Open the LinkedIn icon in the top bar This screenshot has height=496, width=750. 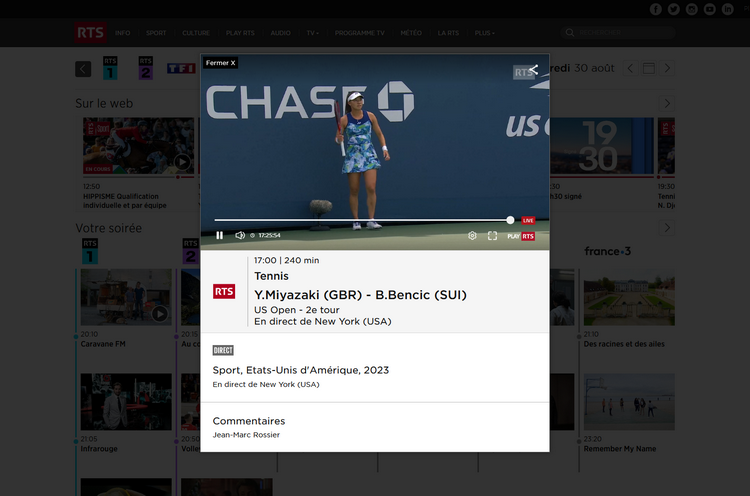pyautogui.click(x=728, y=9)
